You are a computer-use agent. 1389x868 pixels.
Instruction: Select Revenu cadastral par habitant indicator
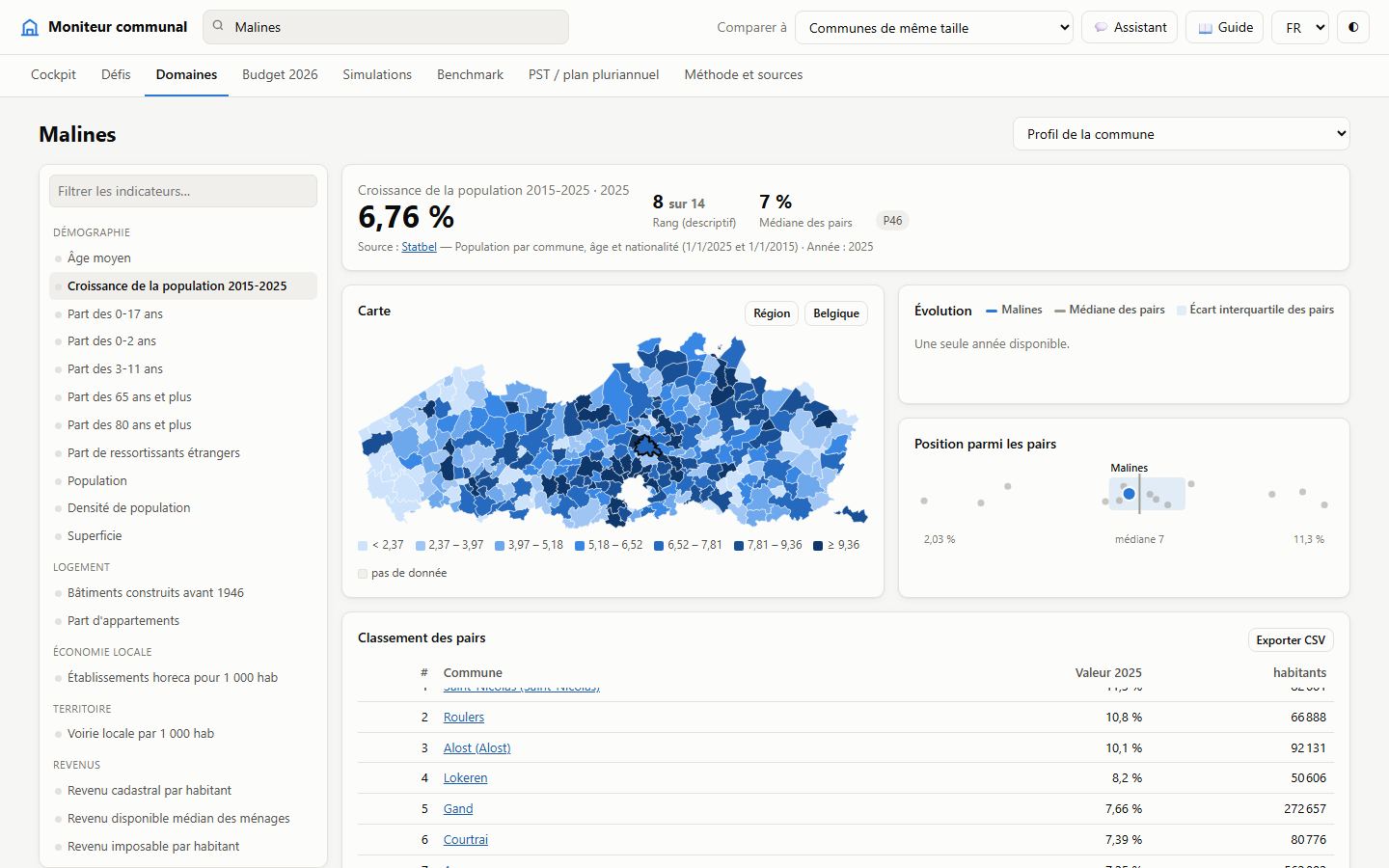pyautogui.click(x=183, y=790)
